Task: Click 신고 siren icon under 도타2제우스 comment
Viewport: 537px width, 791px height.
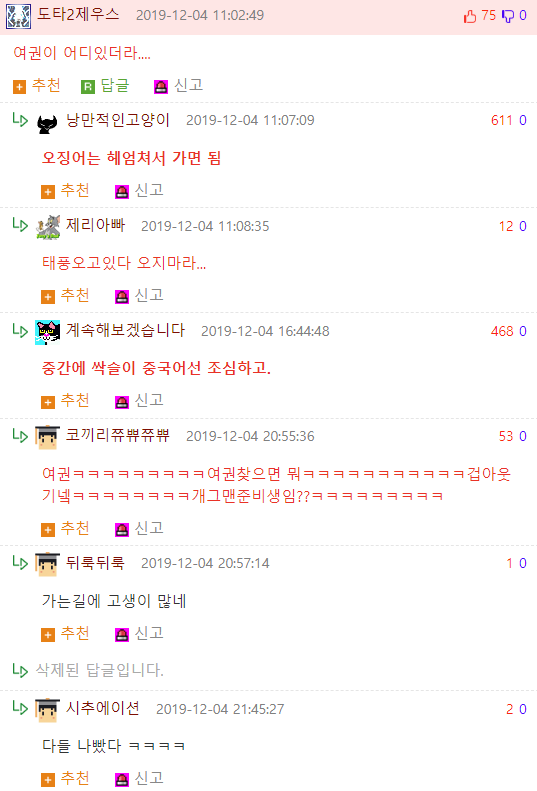Action: tap(161, 87)
